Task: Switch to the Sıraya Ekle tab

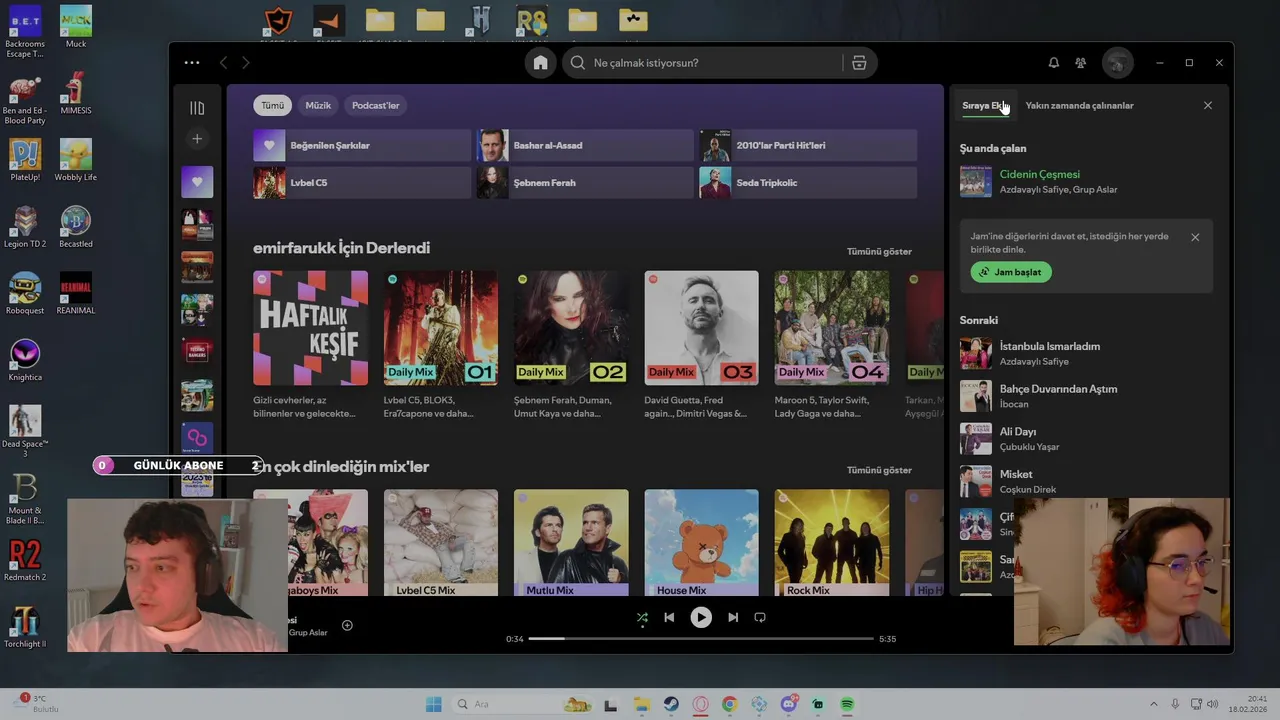Action: [x=986, y=105]
